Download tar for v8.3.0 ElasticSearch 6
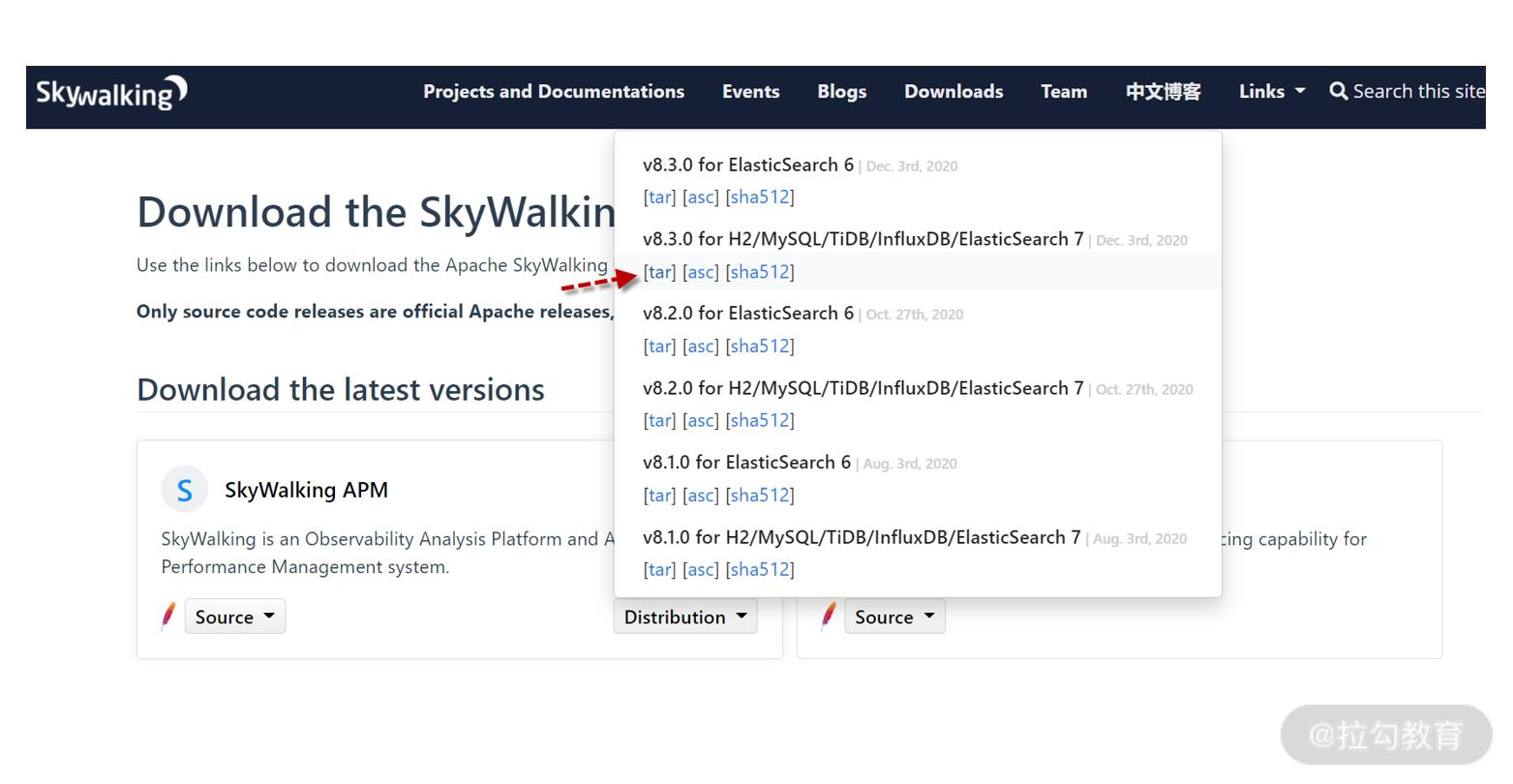This screenshot has width=1513, height=784. [660, 197]
